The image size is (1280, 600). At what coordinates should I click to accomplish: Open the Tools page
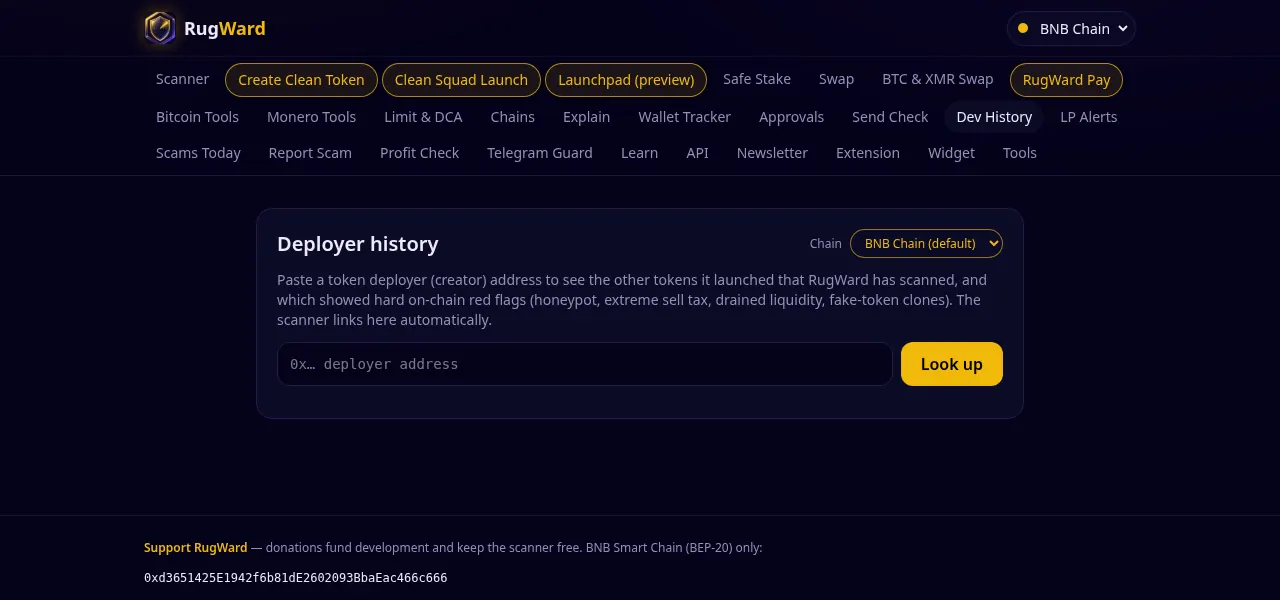1020,153
